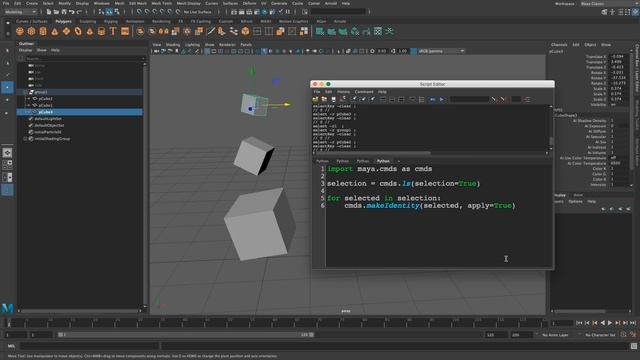This screenshot has height=360, width=640.
Task: Click the SVG shelf icon
Action: click(x=125, y=31)
